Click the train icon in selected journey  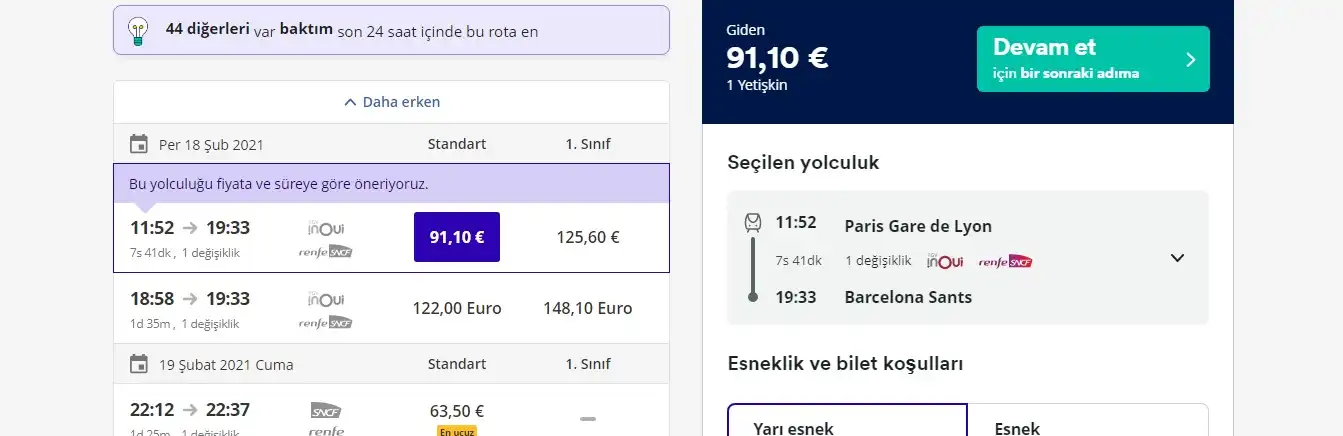753,223
